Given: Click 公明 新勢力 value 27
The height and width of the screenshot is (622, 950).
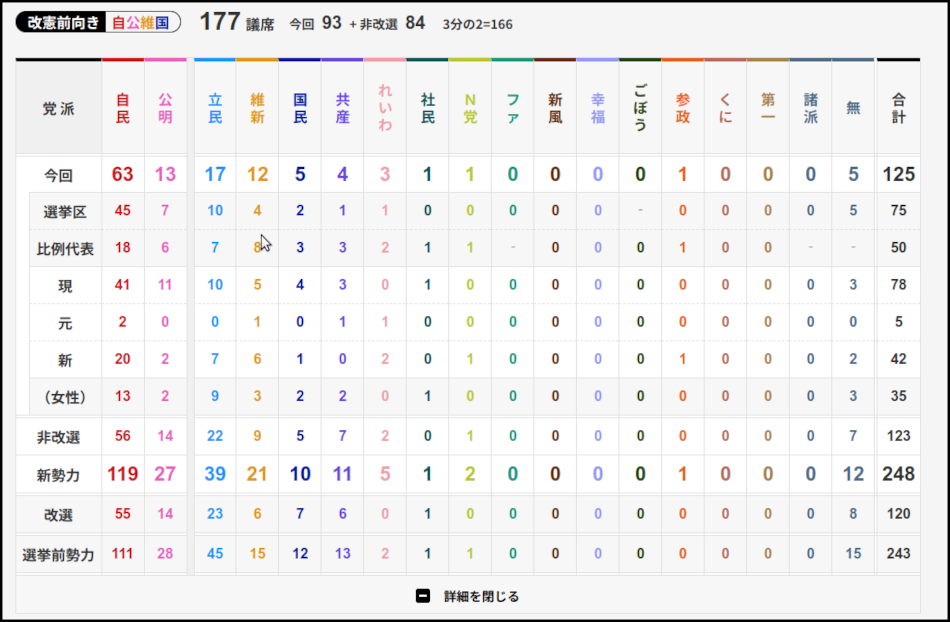Looking at the screenshot, I should click(x=165, y=474).
